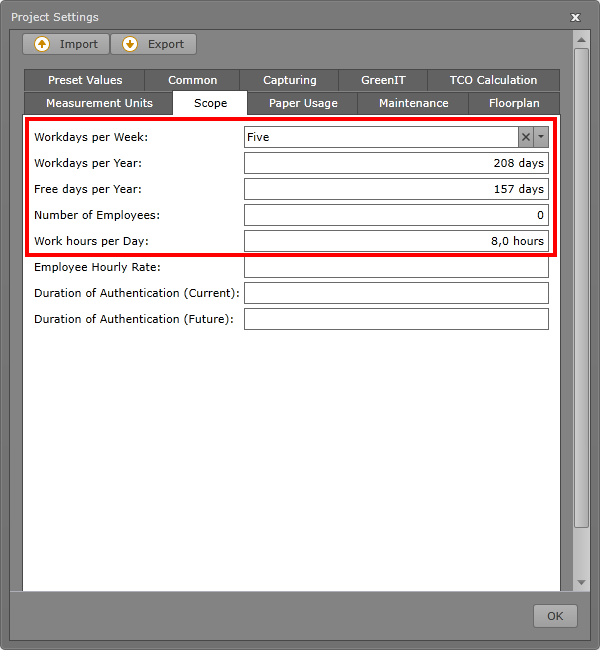The width and height of the screenshot is (600, 650).
Task: Click the 'Duration of Authentication (Current):' label
Action: click(x=137, y=293)
